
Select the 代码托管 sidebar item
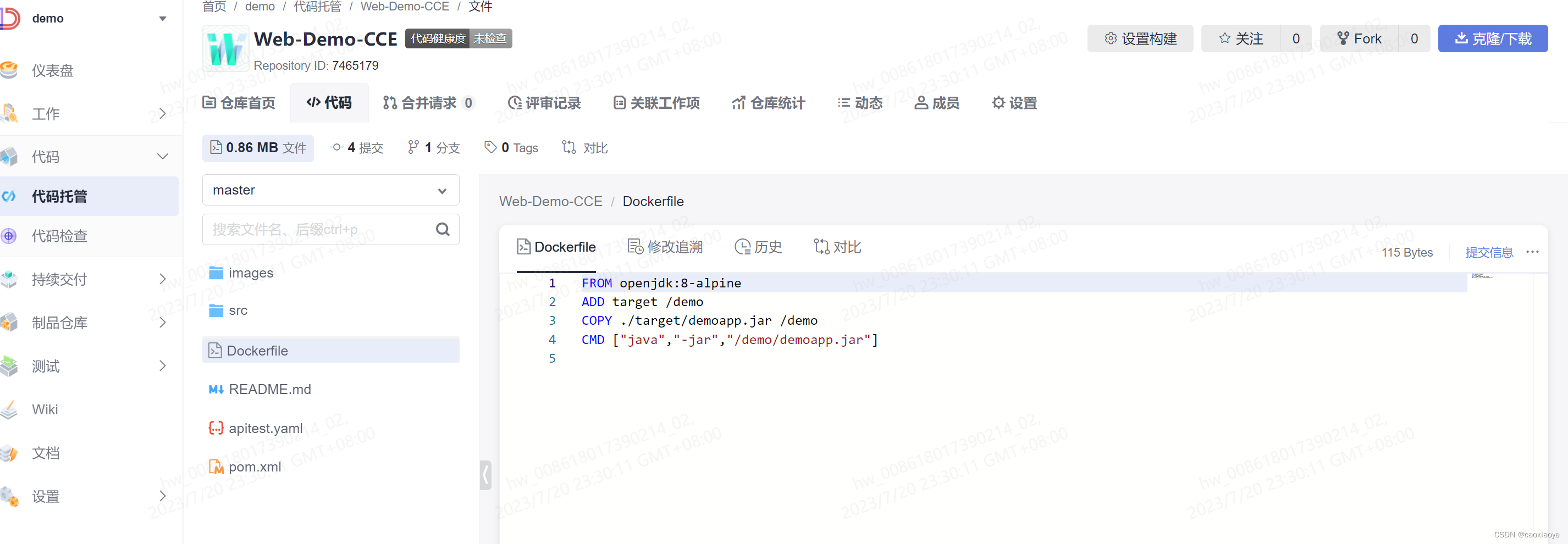pos(89,196)
